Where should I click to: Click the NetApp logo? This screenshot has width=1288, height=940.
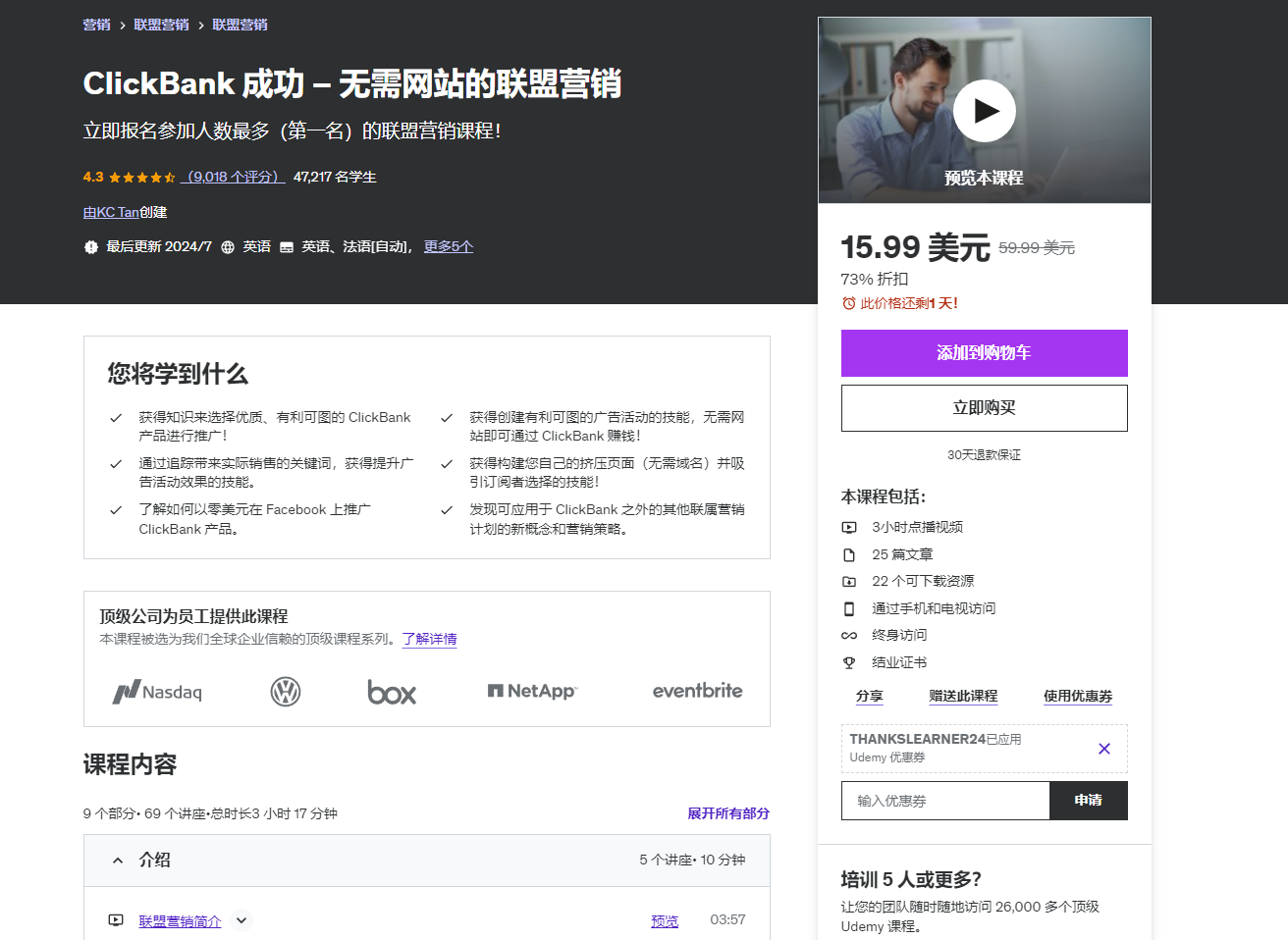(532, 691)
